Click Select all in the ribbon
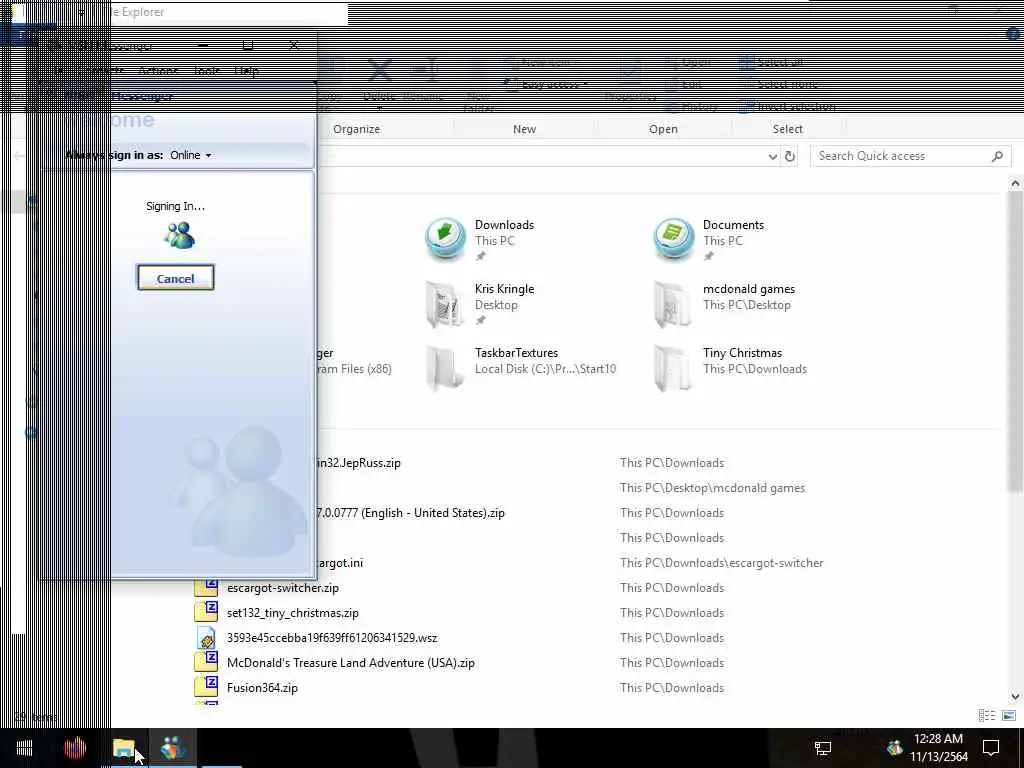This screenshot has width=1024, height=768. pyautogui.click(x=771, y=63)
